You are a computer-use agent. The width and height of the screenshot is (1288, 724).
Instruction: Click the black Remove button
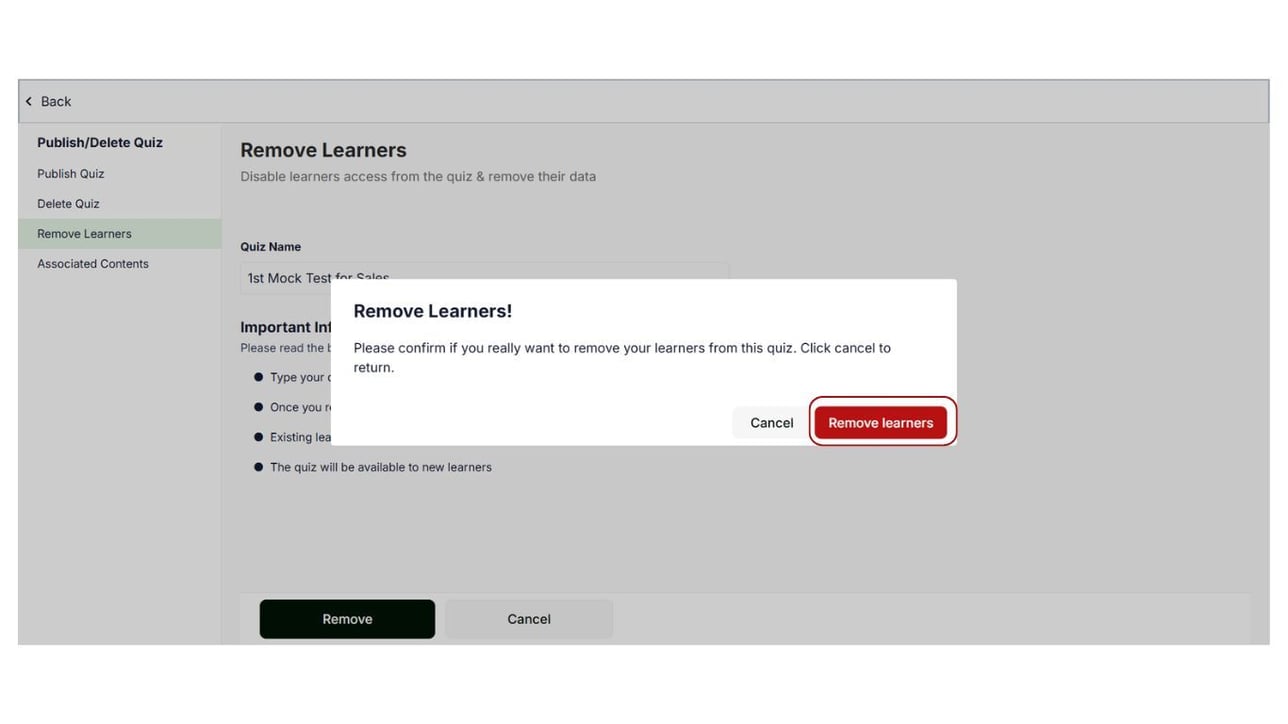347,619
